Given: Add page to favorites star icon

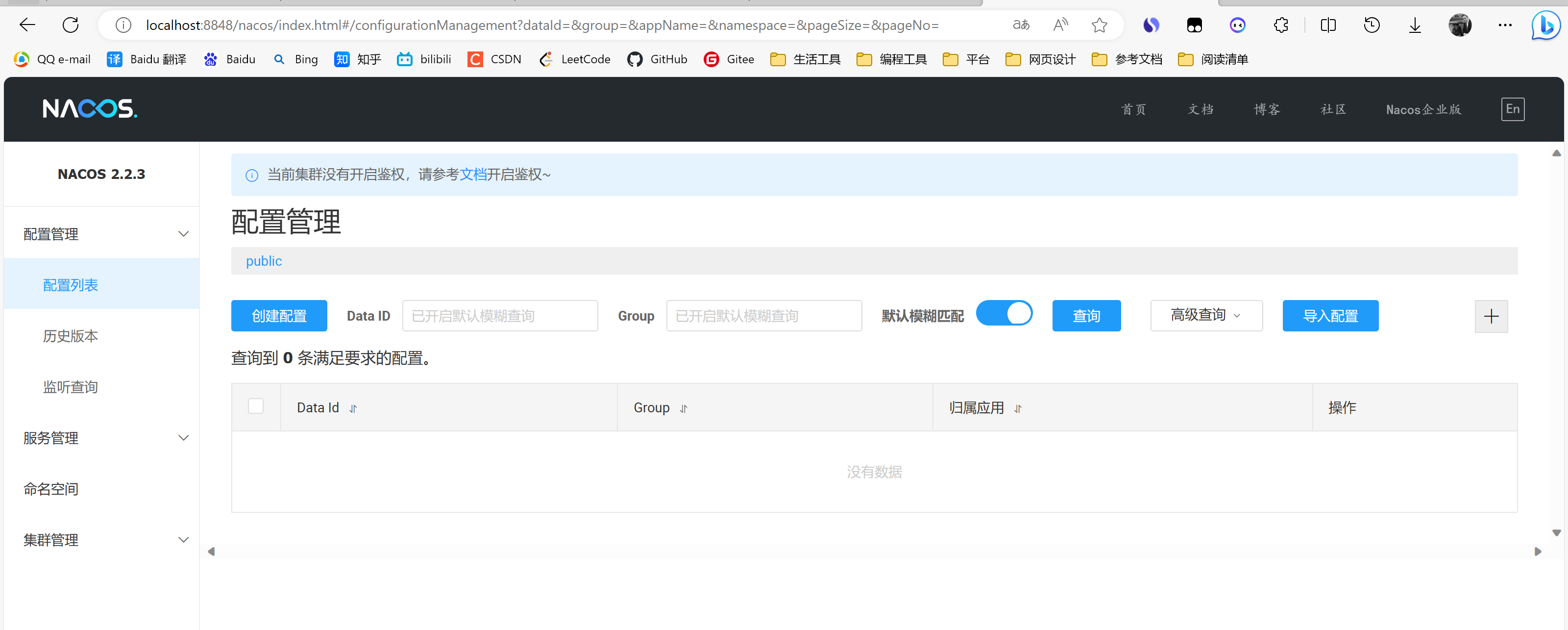Looking at the screenshot, I should pyautogui.click(x=1099, y=25).
